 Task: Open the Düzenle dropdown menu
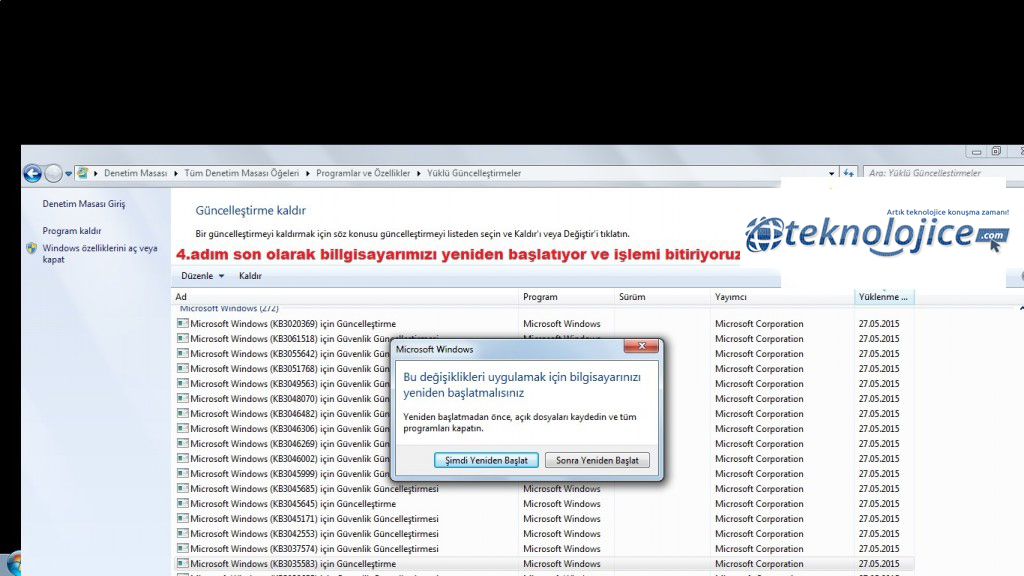pyautogui.click(x=202, y=276)
